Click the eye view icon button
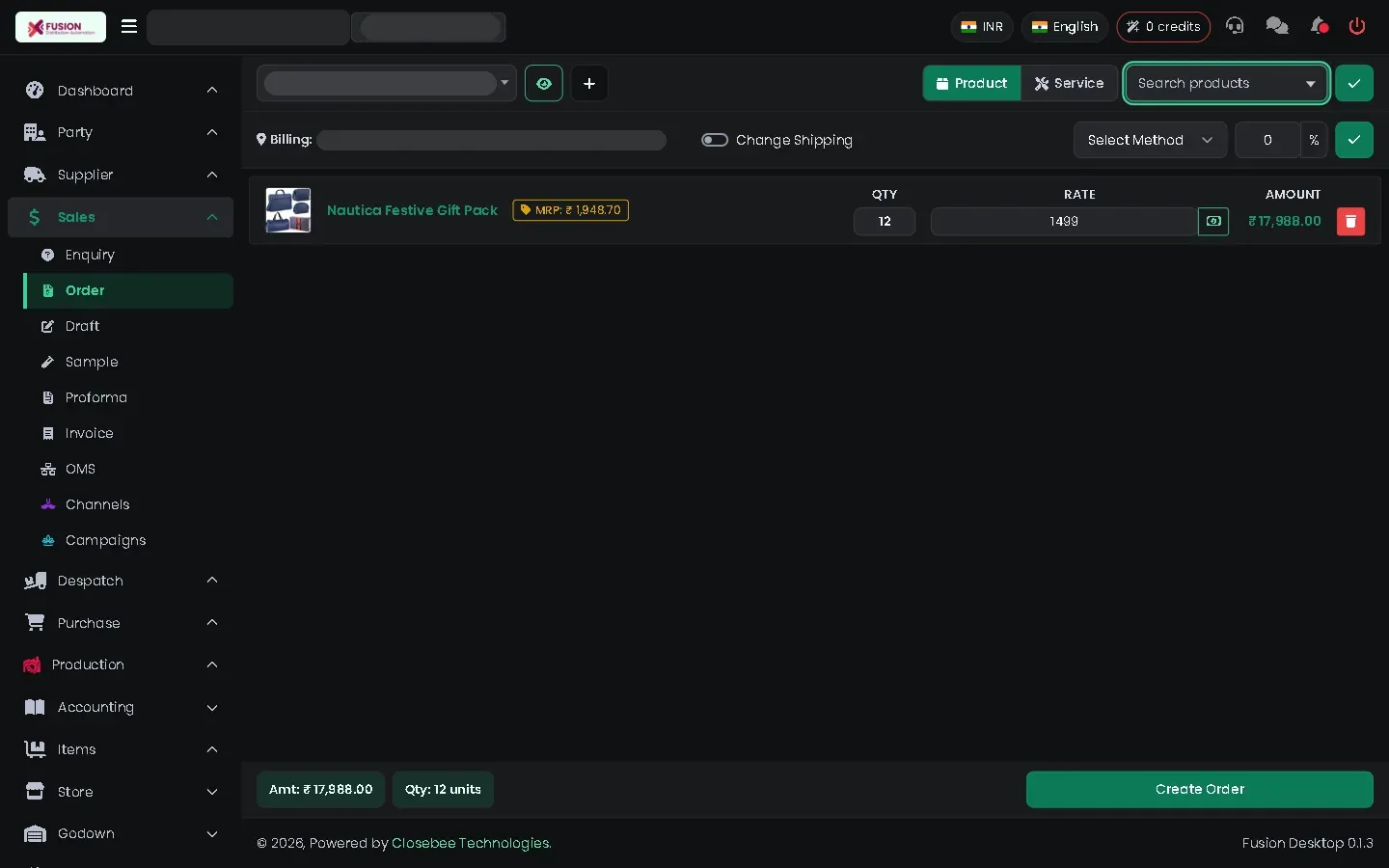Screen dimensions: 1389x868 544,83
